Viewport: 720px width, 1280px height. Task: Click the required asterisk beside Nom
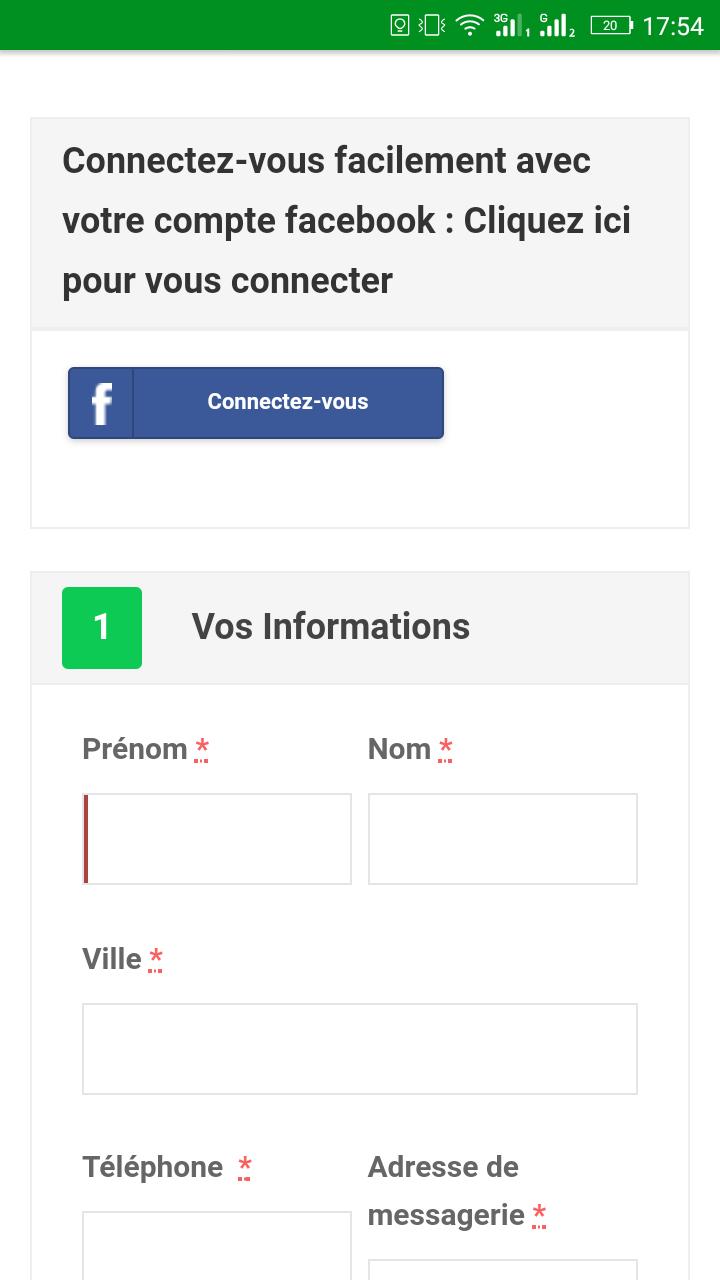tap(446, 749)
